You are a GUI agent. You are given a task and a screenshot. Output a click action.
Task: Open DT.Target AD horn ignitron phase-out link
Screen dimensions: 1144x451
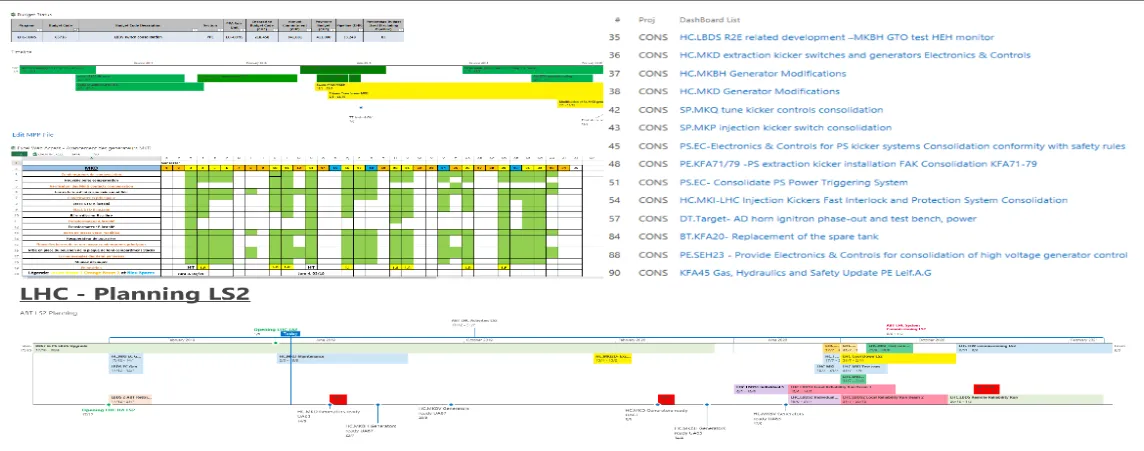pyautogui.click(x=827, y=219)
